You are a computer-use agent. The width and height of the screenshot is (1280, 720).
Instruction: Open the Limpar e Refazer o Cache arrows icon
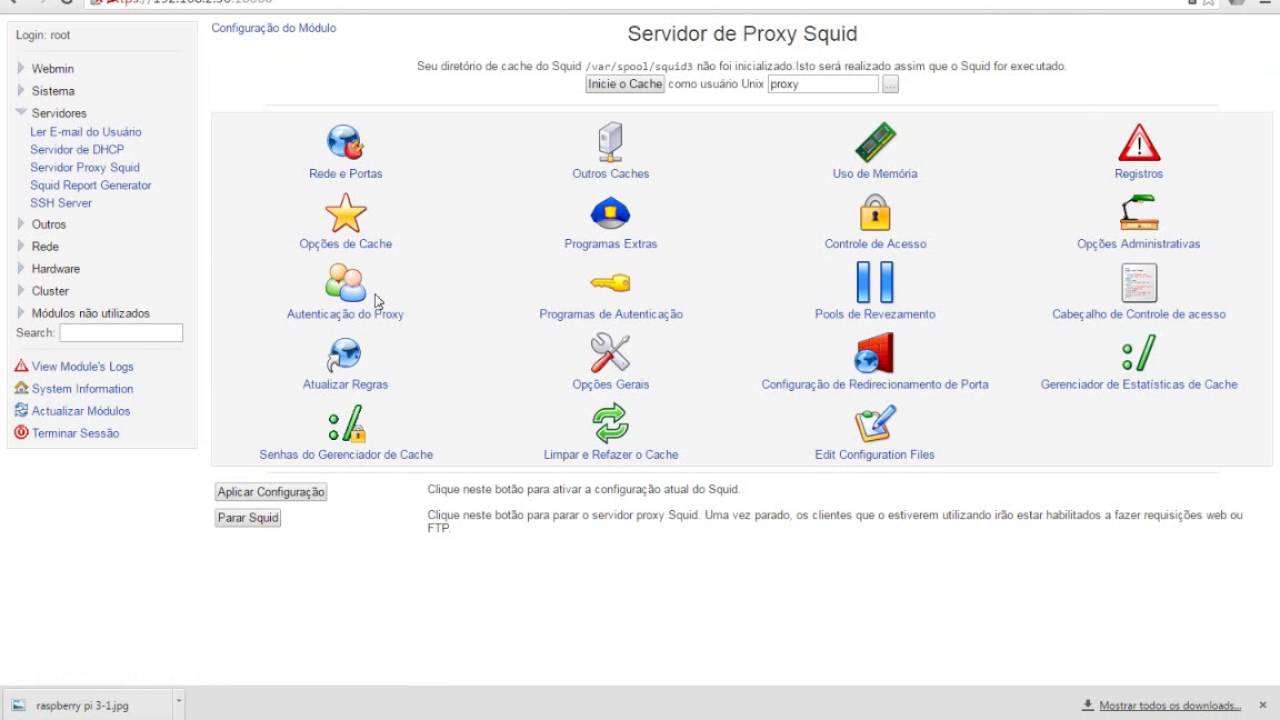610,423
